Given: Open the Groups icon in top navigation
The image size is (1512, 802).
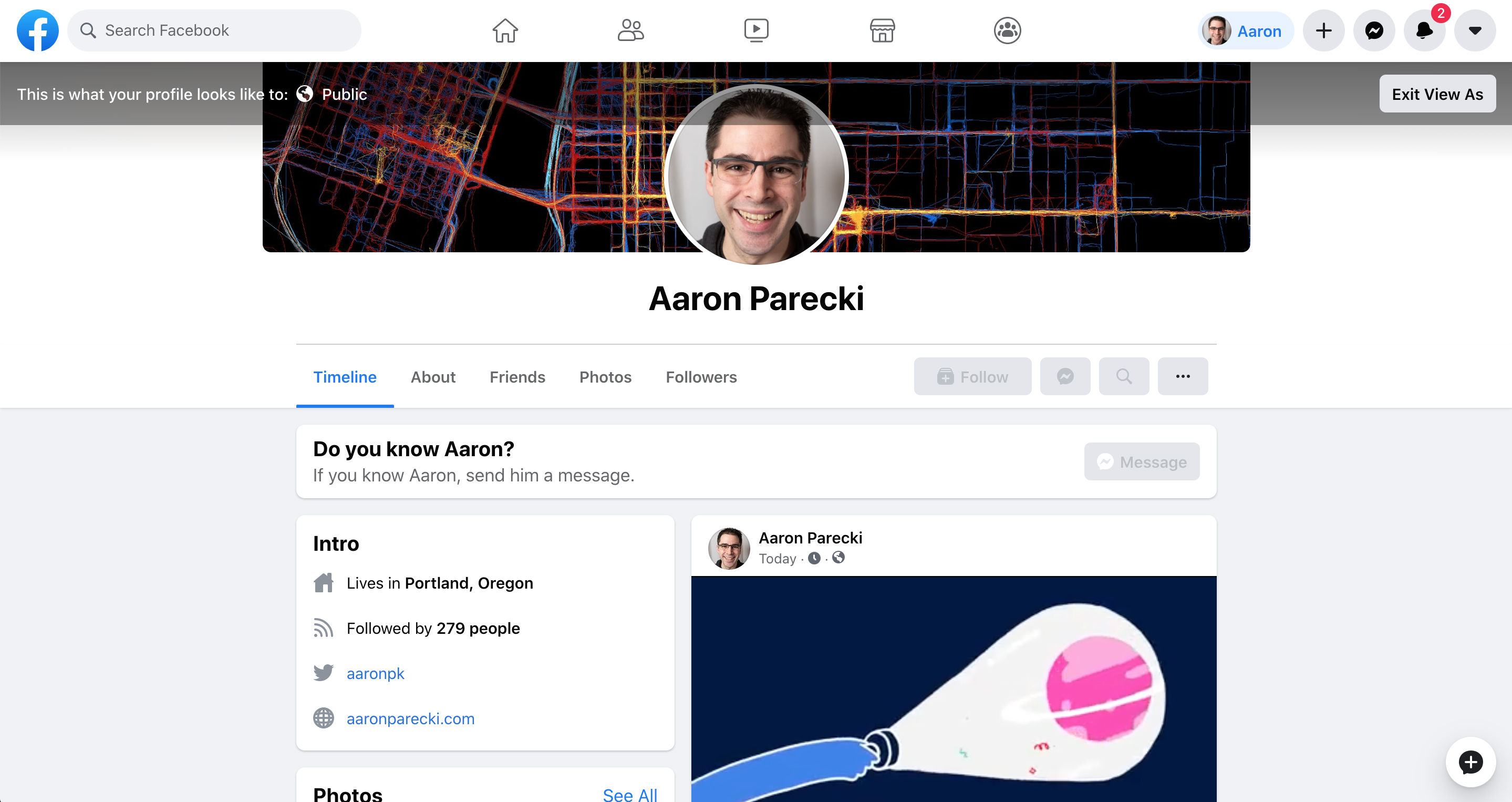Looking at the screenshot, I should tap(1007, 30).
